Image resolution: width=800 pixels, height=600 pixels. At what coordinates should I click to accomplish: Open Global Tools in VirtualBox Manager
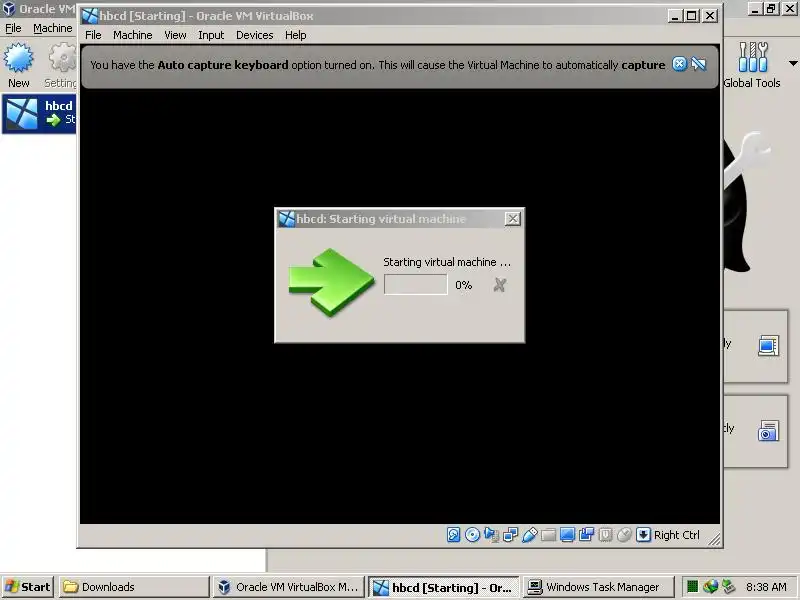(x=752, y=64)
